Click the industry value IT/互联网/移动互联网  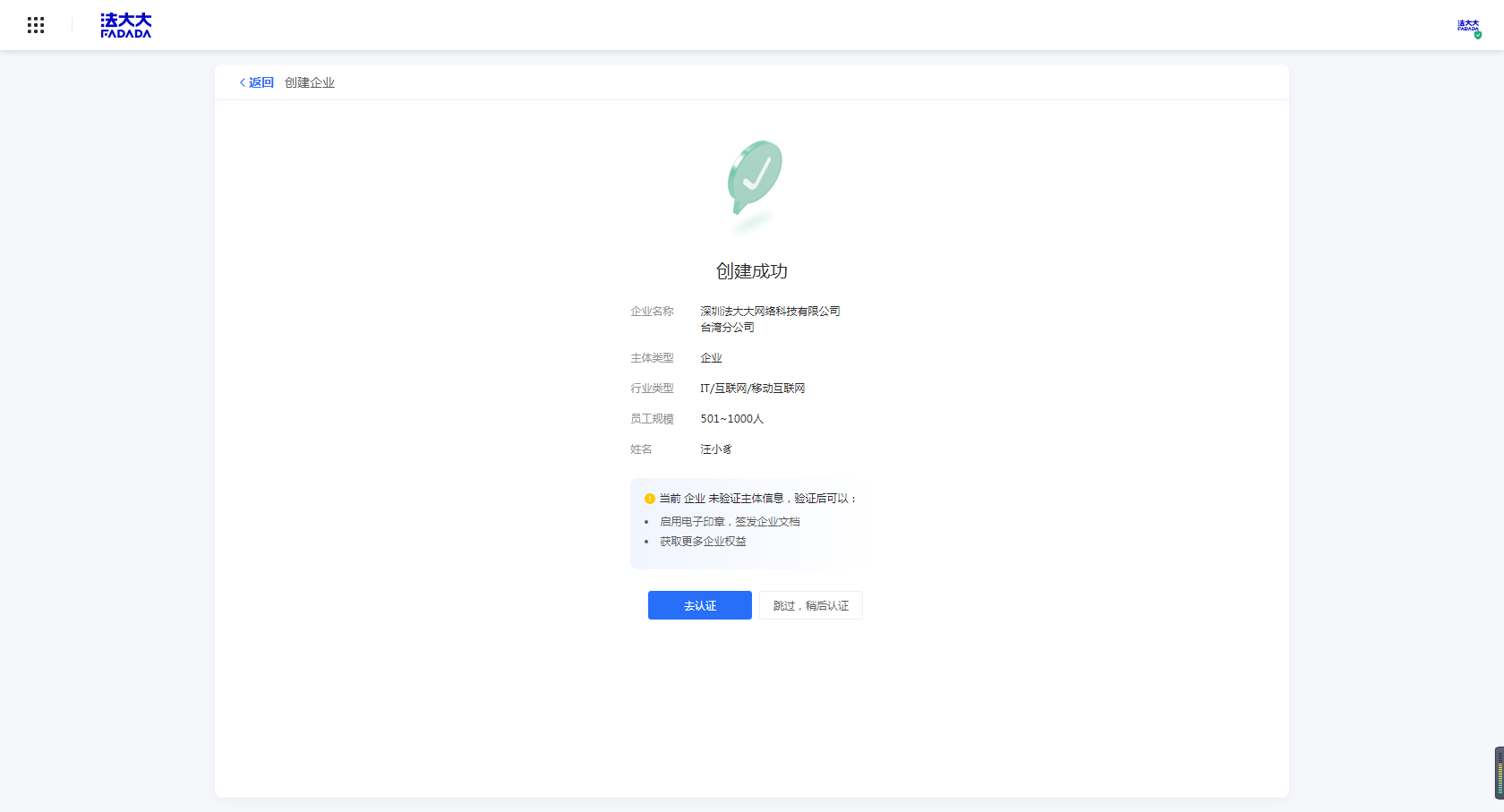pos(753,389)
